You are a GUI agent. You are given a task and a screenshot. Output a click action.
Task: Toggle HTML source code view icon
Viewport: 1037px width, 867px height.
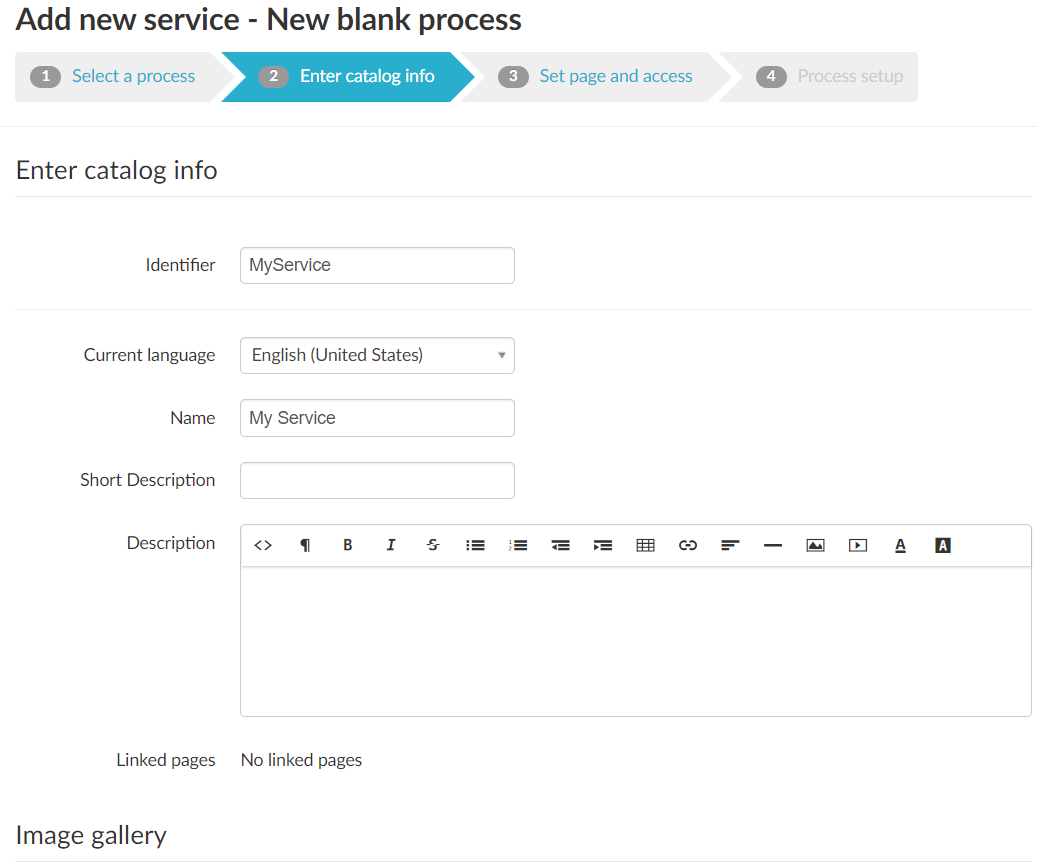pyautogui.click(x=263, y=545)
